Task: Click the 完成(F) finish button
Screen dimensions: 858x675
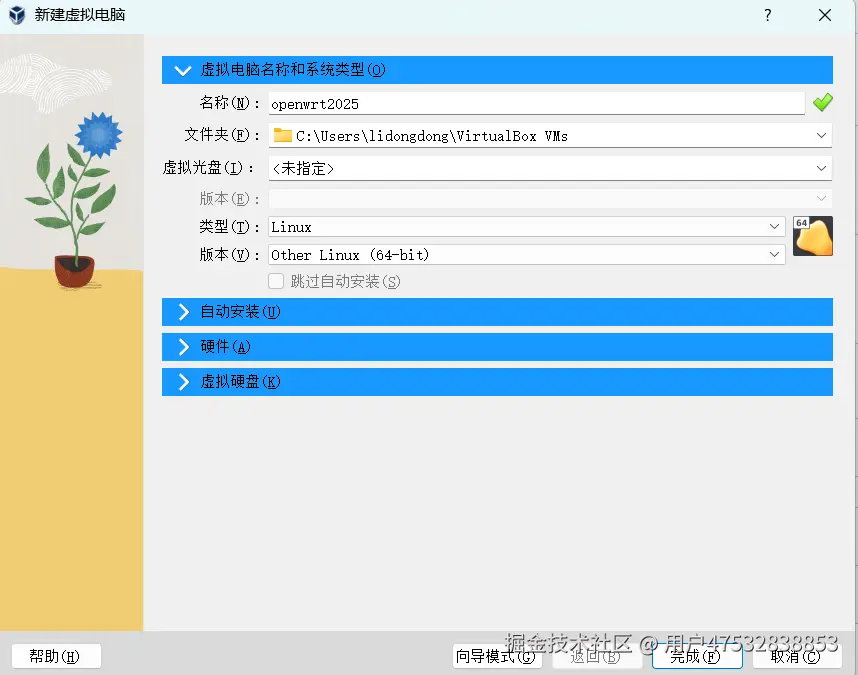Action: (697, 656)
